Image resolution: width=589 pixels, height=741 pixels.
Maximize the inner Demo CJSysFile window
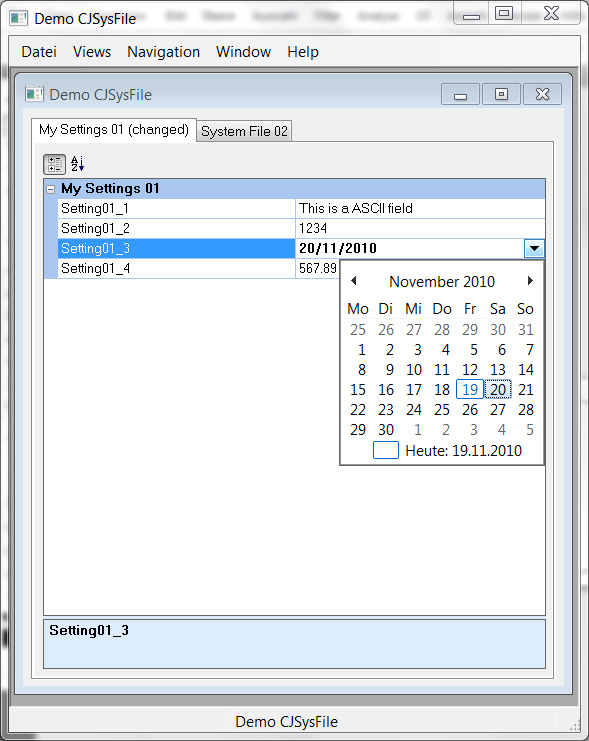(x=501, y=94)
